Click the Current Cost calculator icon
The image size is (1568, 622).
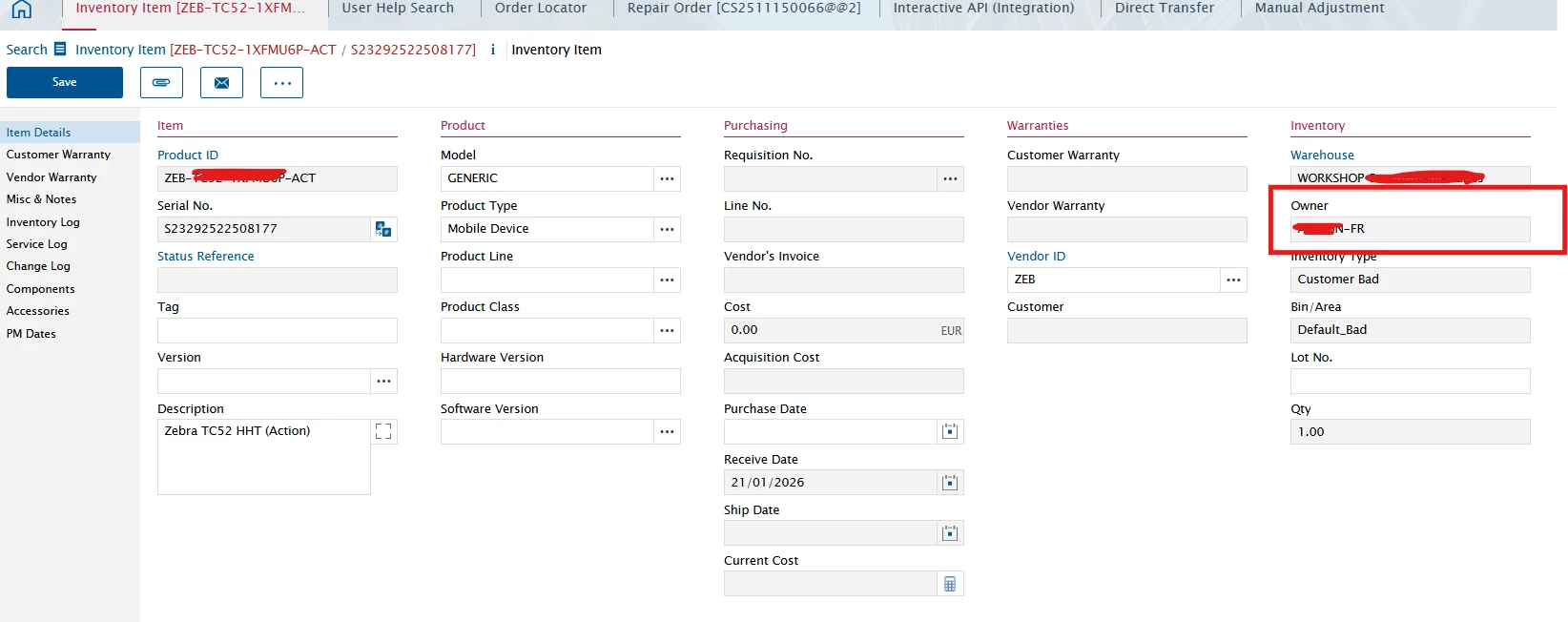(950, 584)
